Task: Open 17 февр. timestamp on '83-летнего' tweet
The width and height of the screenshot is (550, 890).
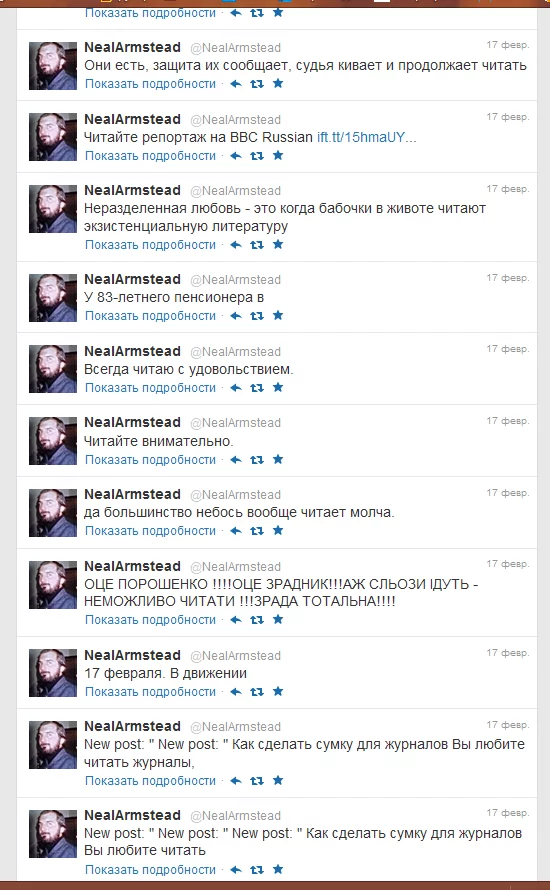Action: pos(507,278)
